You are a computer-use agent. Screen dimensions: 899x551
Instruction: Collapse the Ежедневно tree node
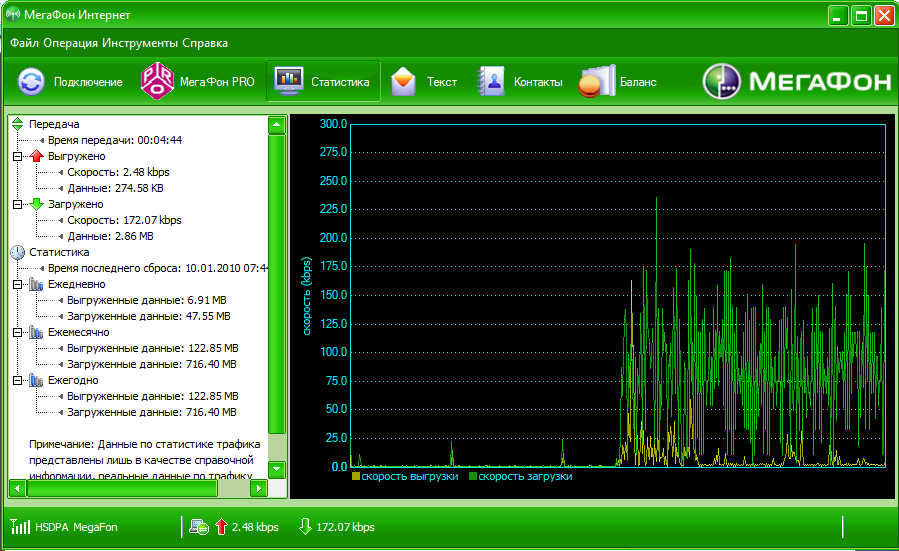(18, 284)
